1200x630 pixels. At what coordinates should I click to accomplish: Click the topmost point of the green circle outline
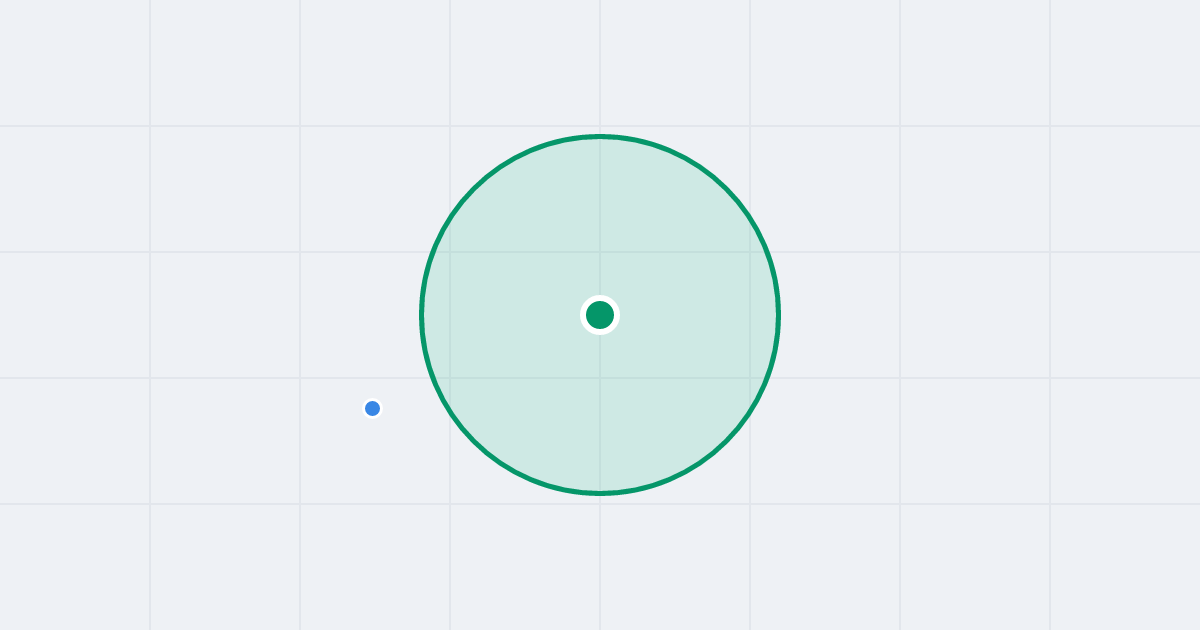tap(600, 136)
